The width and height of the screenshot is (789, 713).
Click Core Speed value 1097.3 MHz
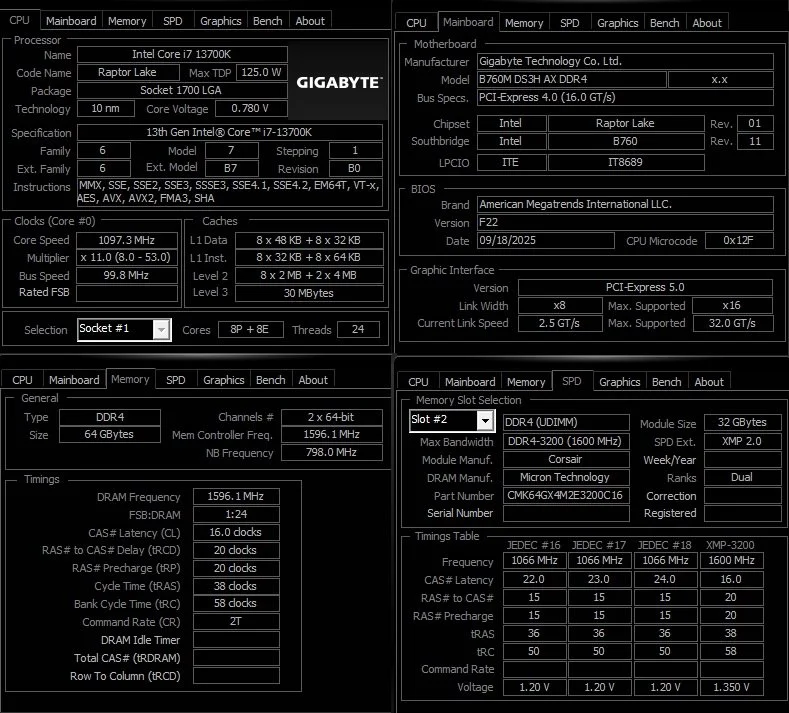coord(127,240)
